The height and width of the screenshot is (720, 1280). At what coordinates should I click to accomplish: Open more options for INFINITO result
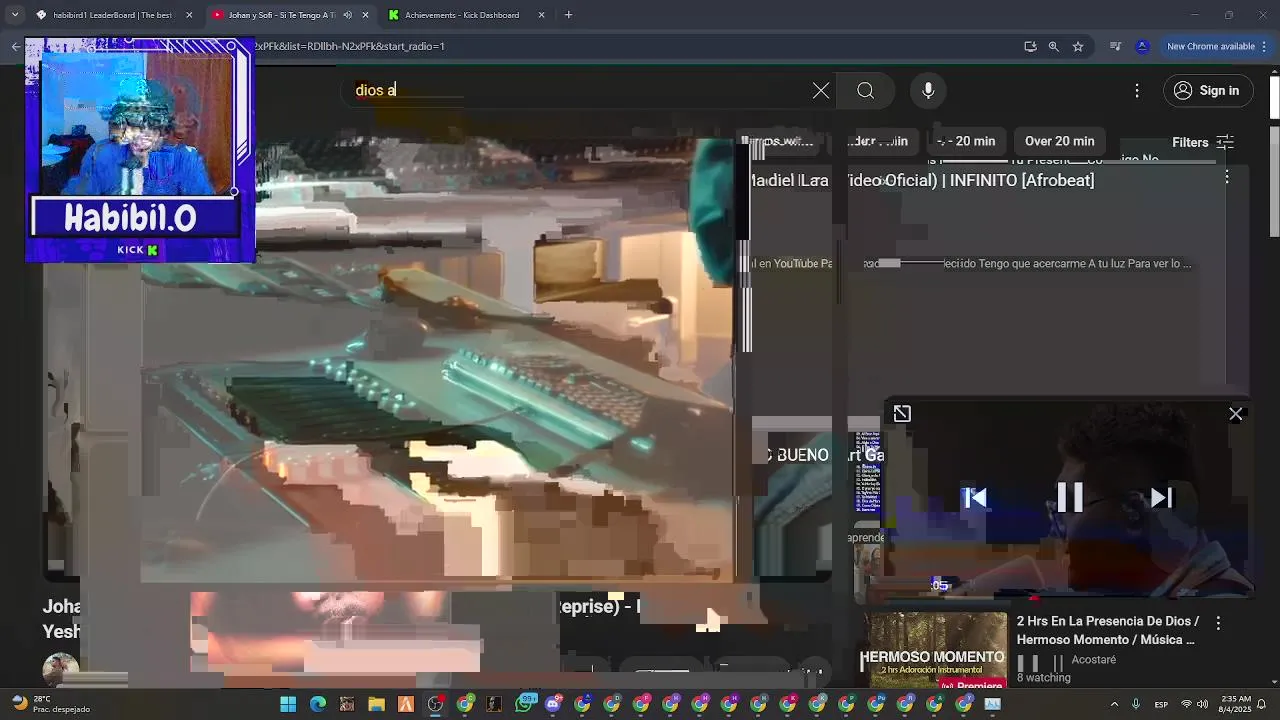click(1227, 177)
